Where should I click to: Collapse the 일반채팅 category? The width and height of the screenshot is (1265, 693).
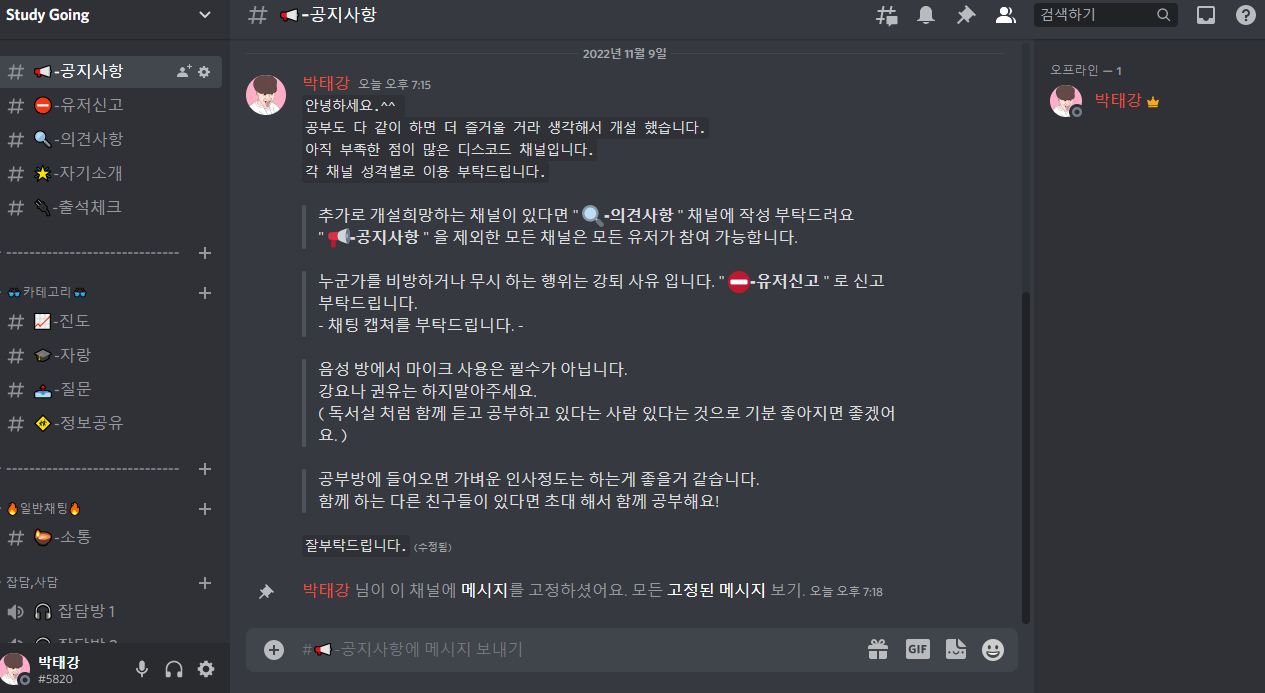pos(43,508)
